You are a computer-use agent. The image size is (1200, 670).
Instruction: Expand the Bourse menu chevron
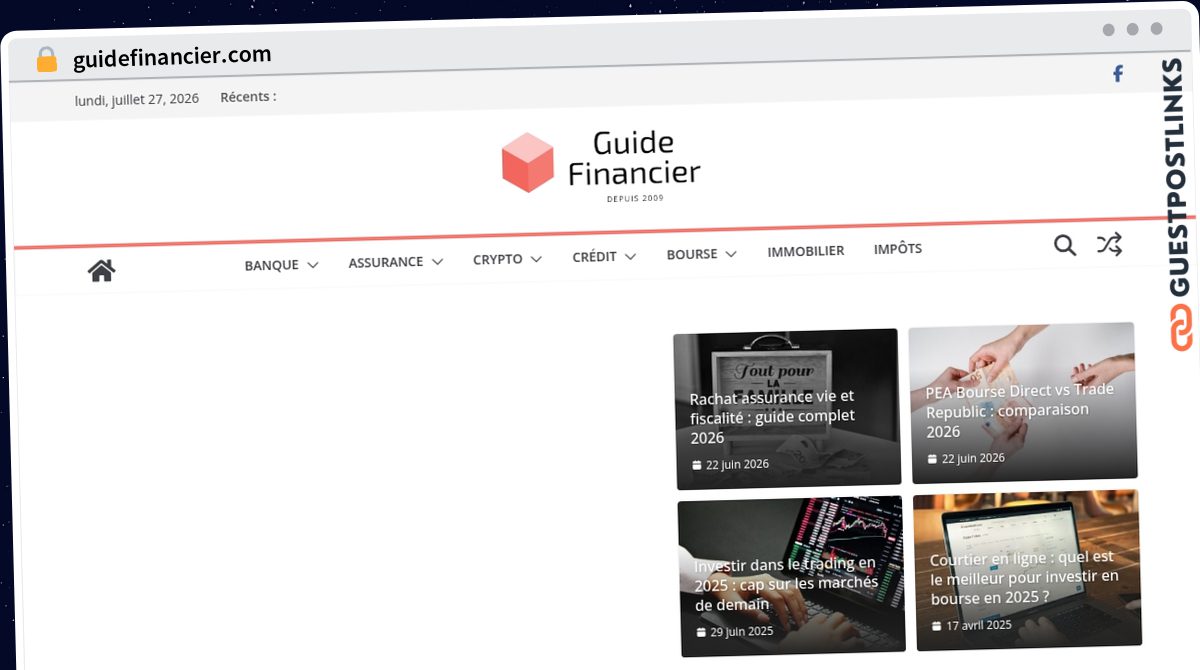tap(731, 254)
